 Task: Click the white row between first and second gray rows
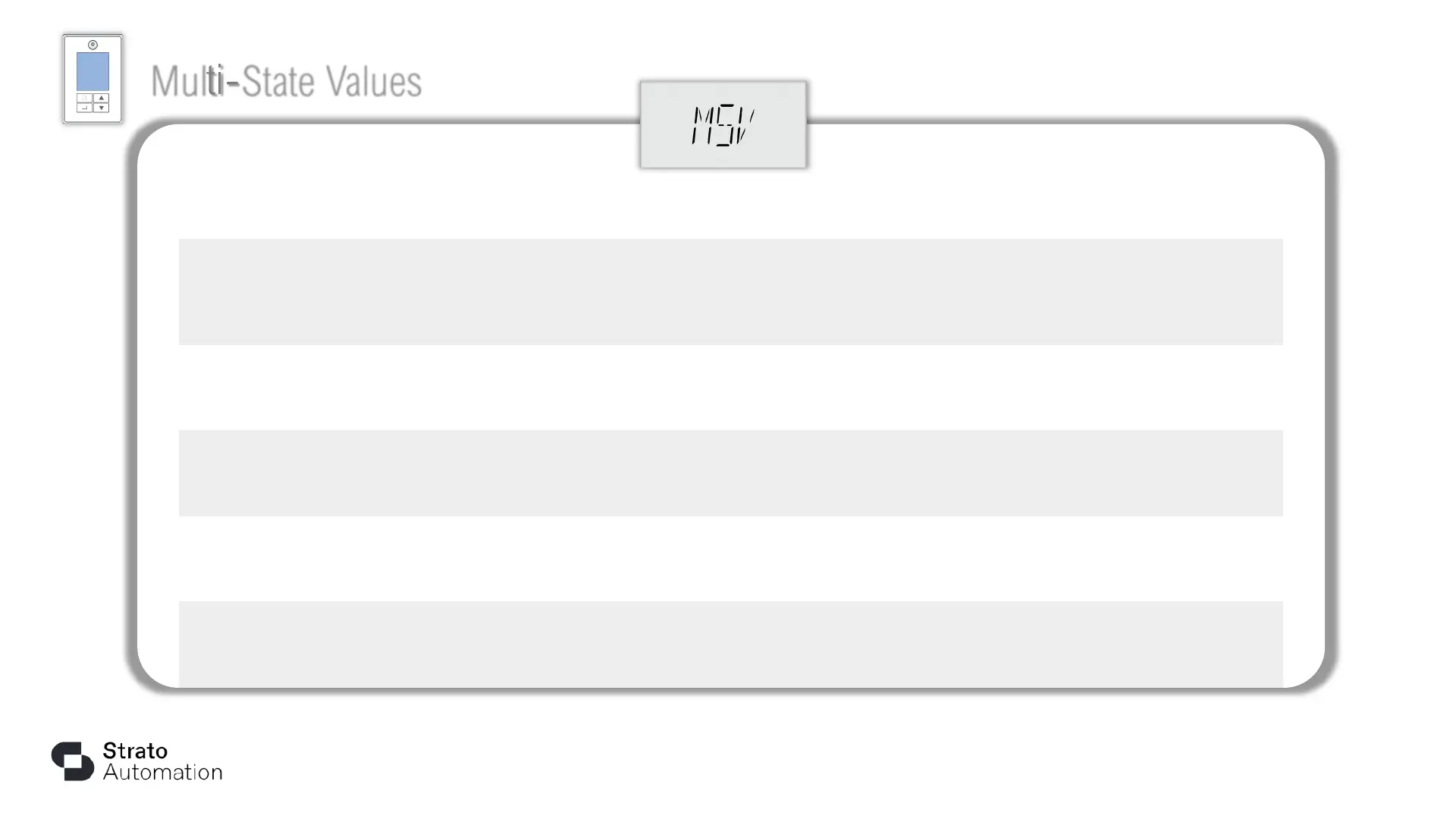click(x=730, y=387)
